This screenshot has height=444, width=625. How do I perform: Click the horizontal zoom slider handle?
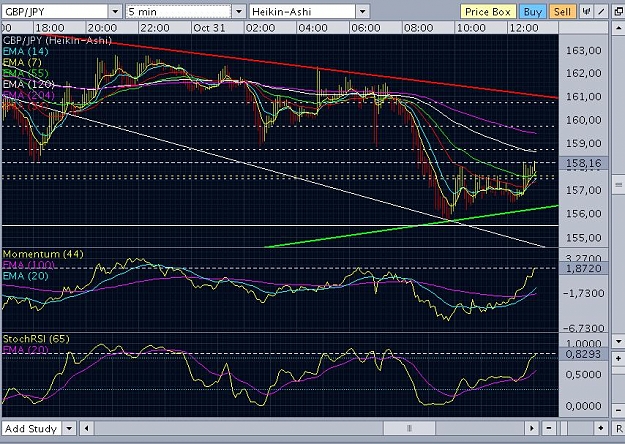tap(564, 428)
